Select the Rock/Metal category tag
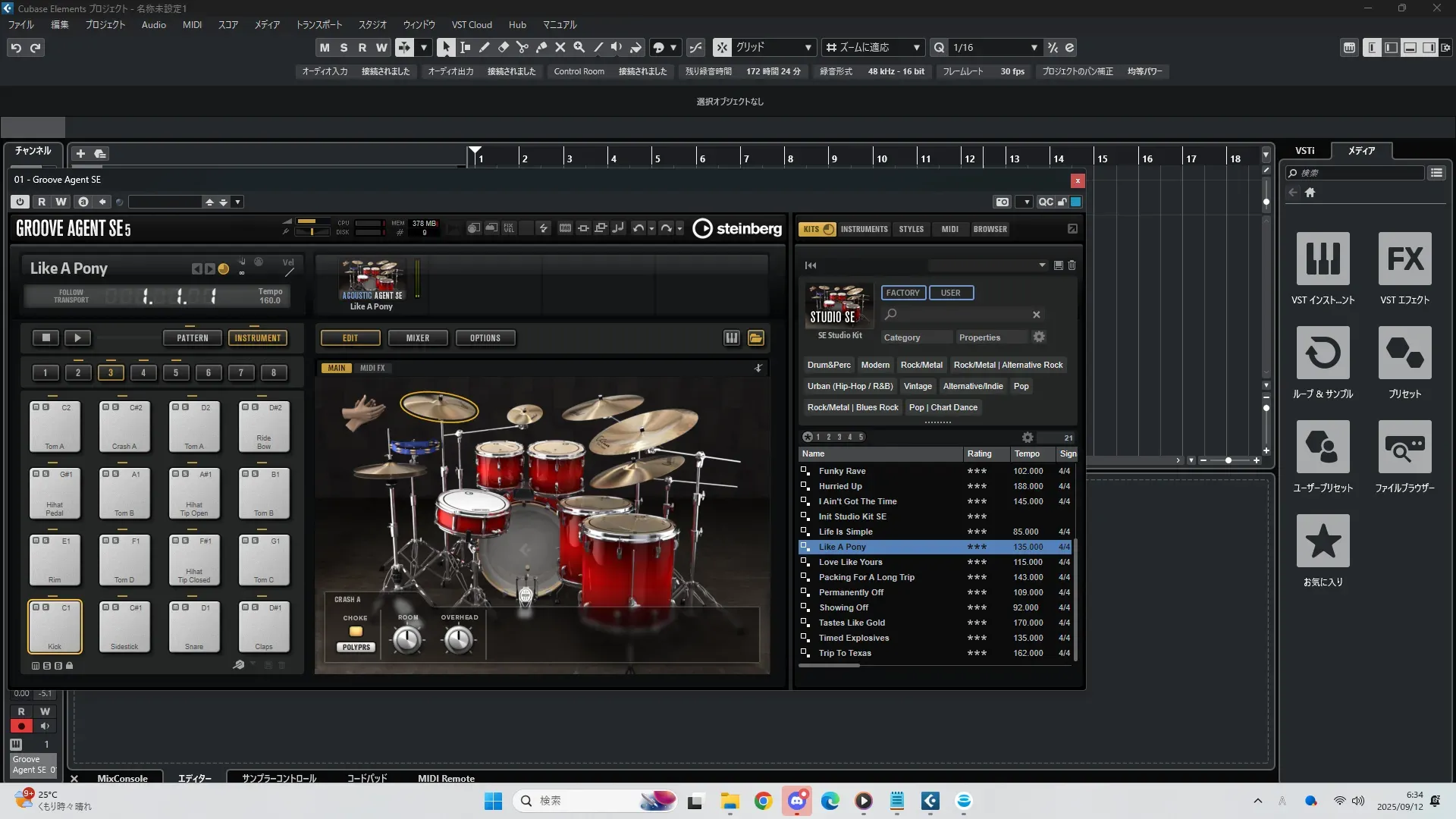 tap(921, 365)
